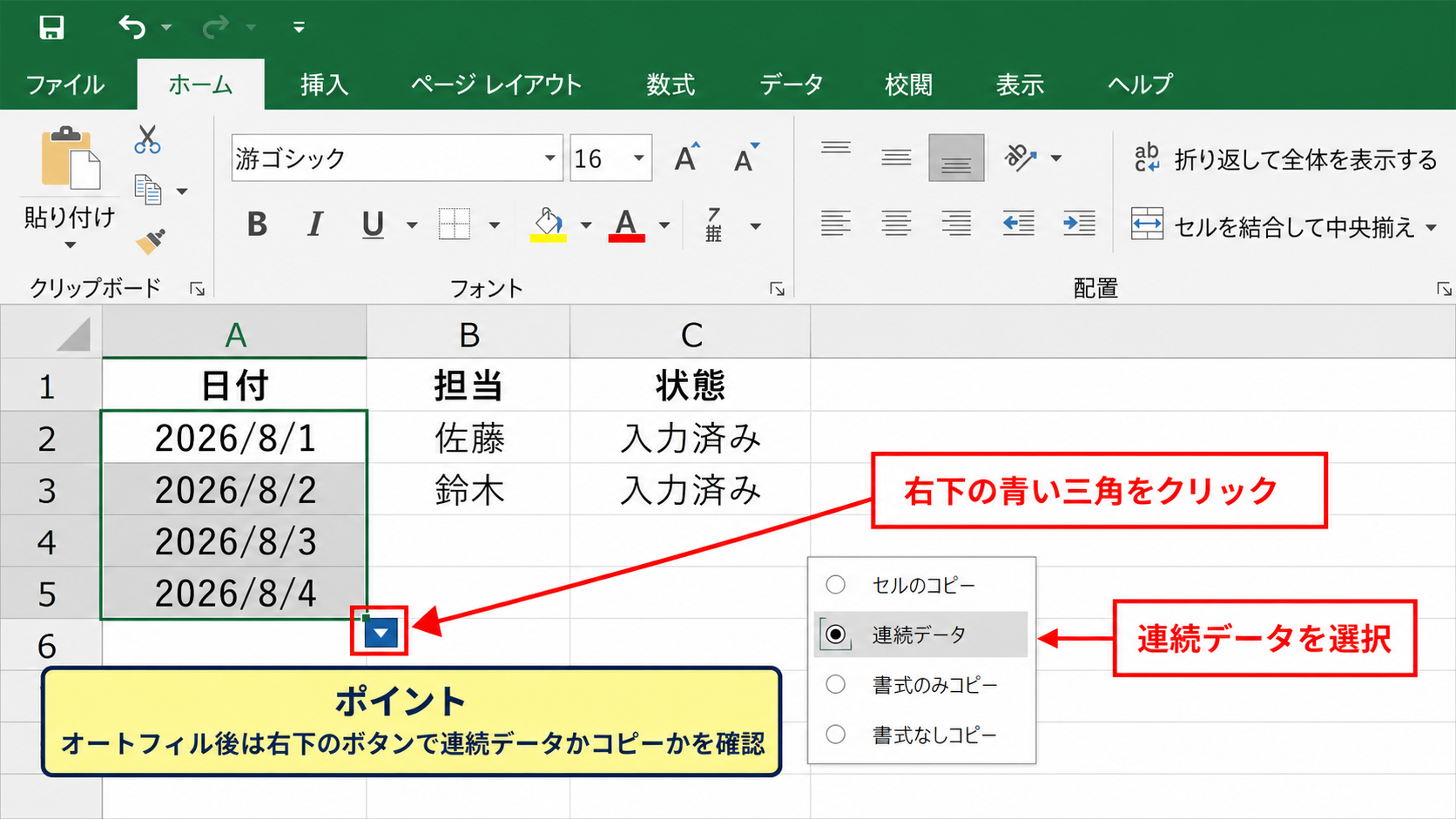1456x819 pixels.
Task: Expand the fill color dropdown
Action: pos(586,225)
